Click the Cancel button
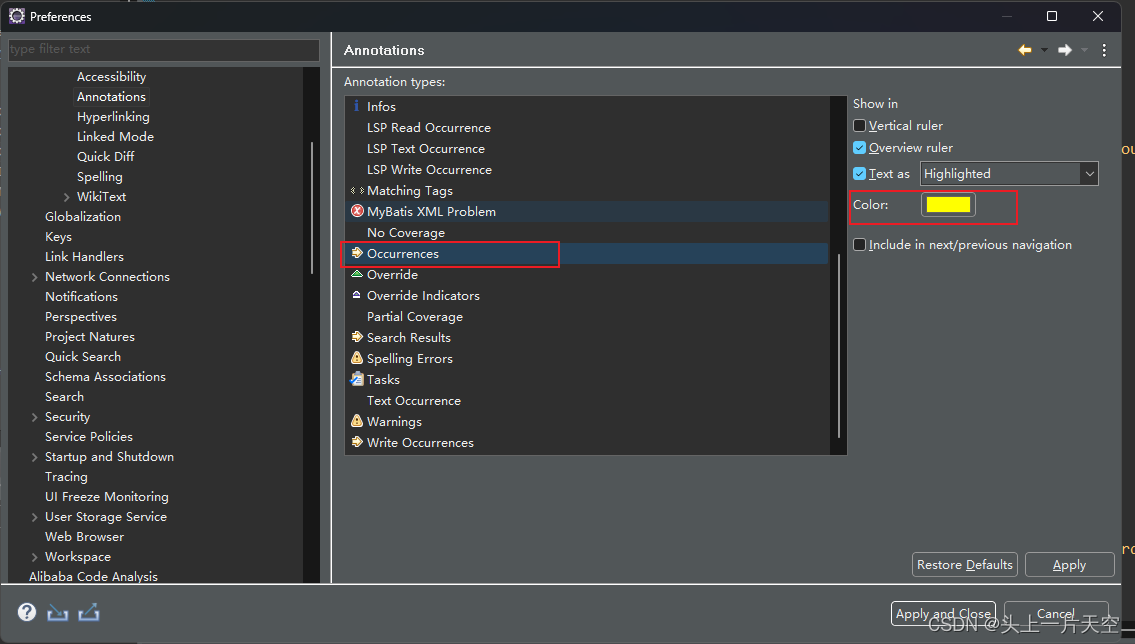 [1056, 614]
